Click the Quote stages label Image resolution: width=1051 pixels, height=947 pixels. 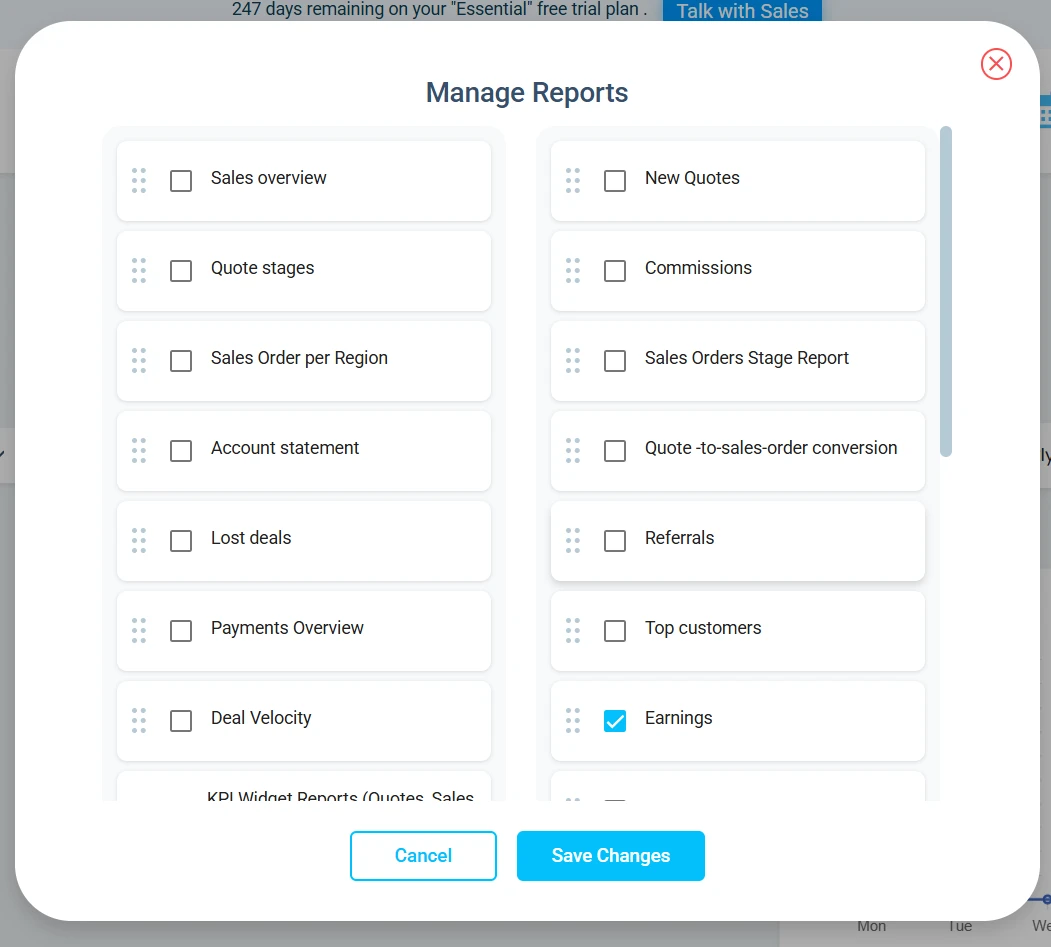tap(262, 268)
